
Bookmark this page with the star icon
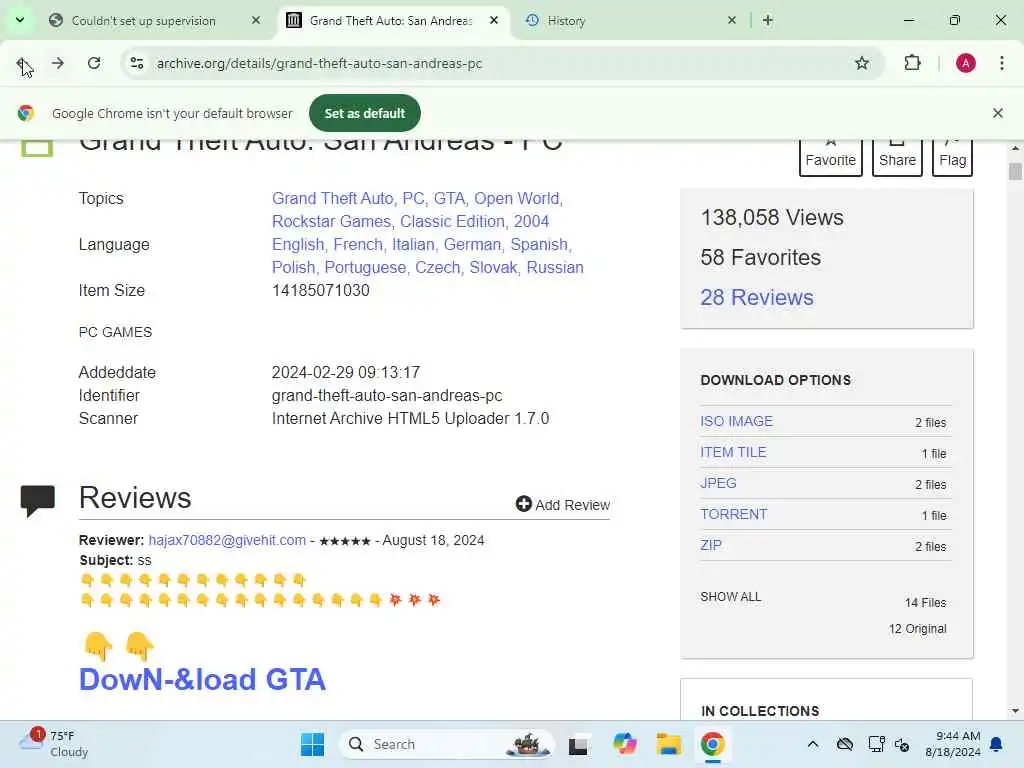pyautogui.click(x=862, y=63)
